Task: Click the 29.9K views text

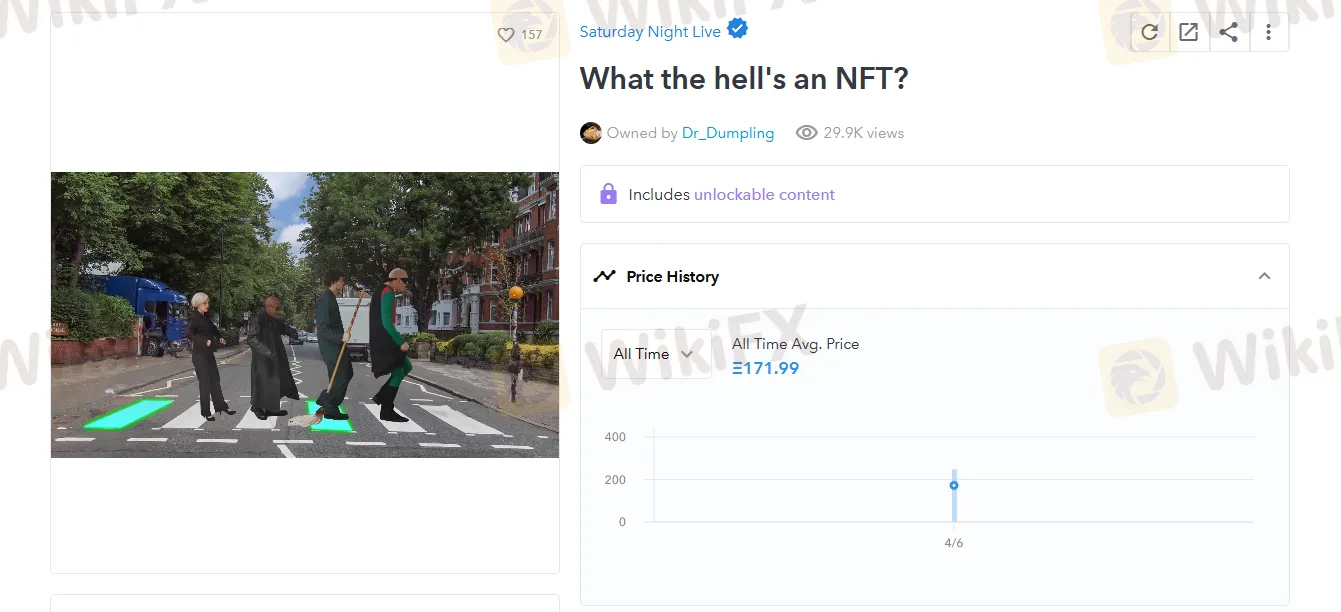Action: [864, 133]
